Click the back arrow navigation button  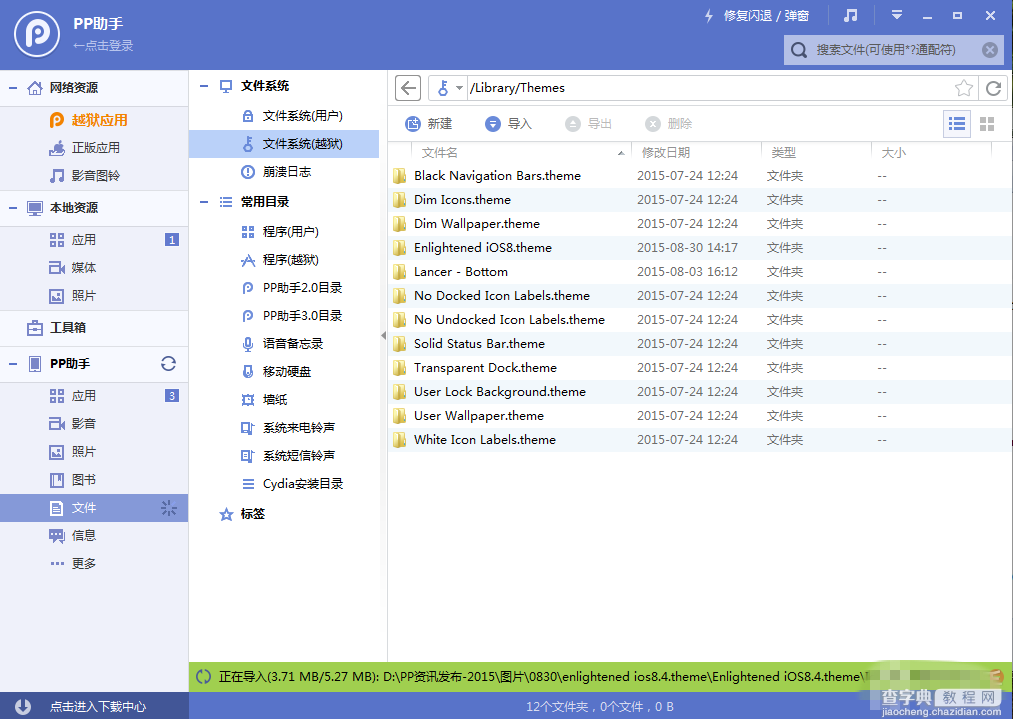pos(408,88)
